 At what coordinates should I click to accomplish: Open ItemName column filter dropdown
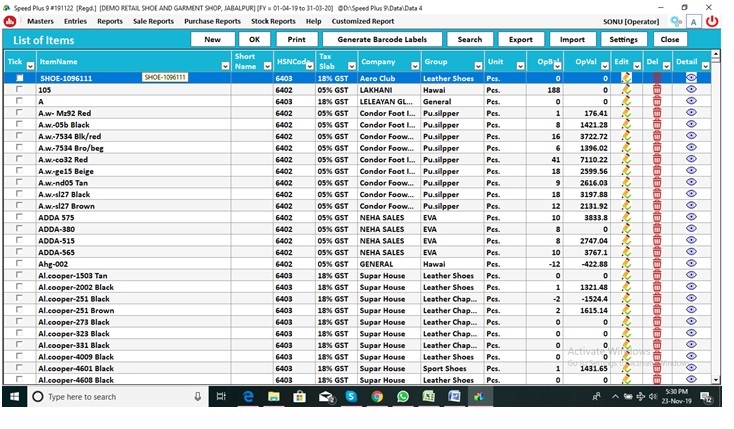(225, 66)
